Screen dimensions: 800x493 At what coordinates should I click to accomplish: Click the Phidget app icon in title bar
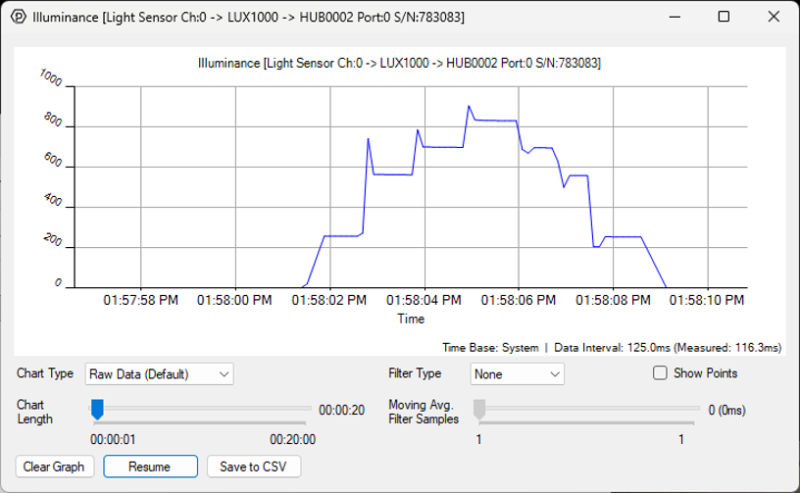pos(18,17)
